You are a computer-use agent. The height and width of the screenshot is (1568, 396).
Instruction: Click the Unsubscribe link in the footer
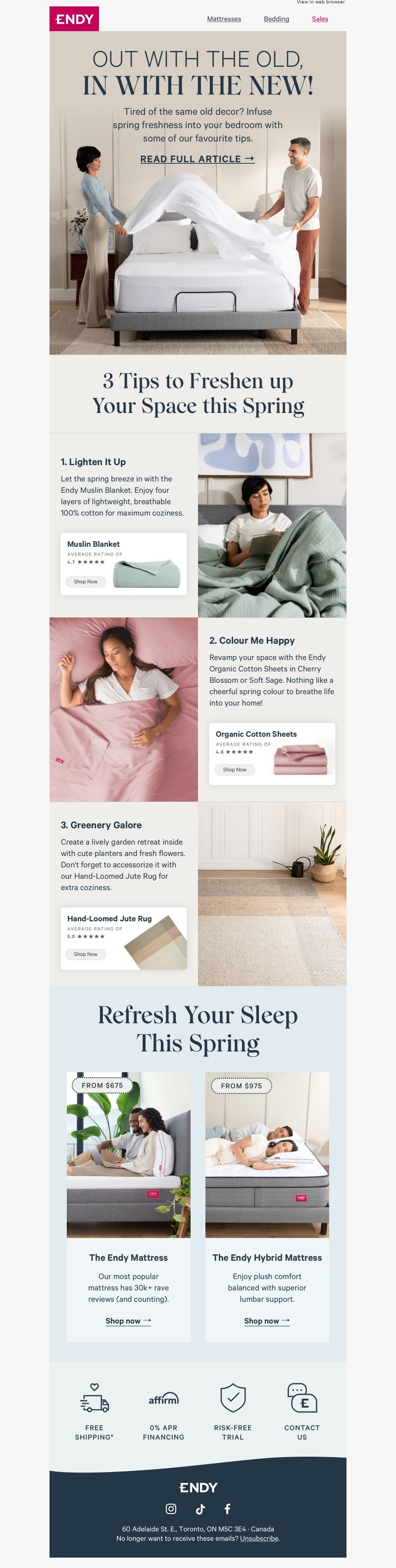(x=259, y=1538)
